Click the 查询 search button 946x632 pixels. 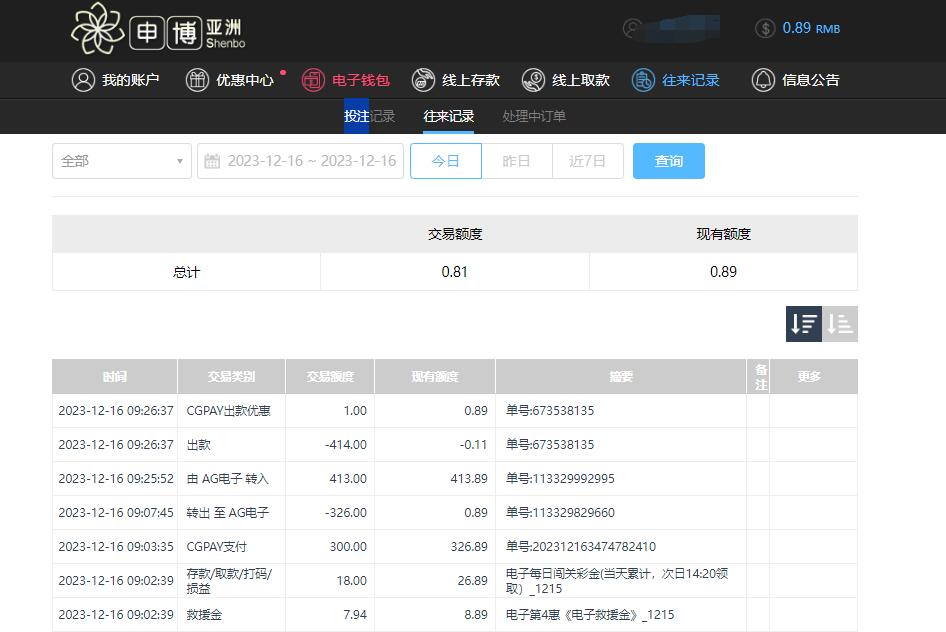pos(668,161)
